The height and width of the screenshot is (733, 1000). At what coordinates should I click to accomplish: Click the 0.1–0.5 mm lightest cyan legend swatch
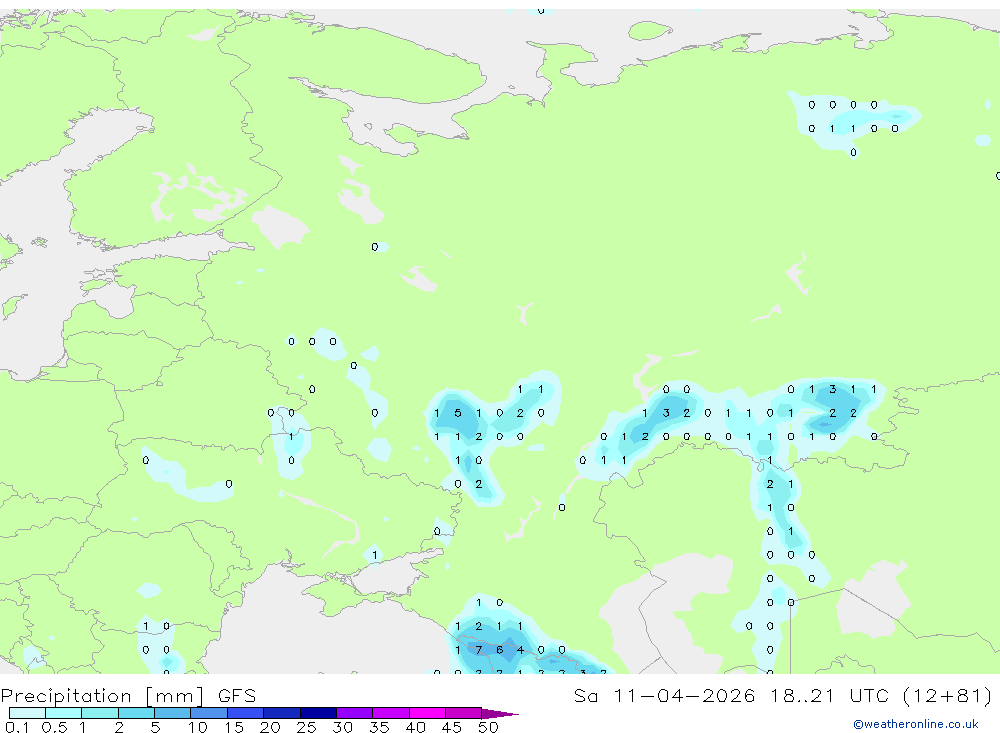27,713
